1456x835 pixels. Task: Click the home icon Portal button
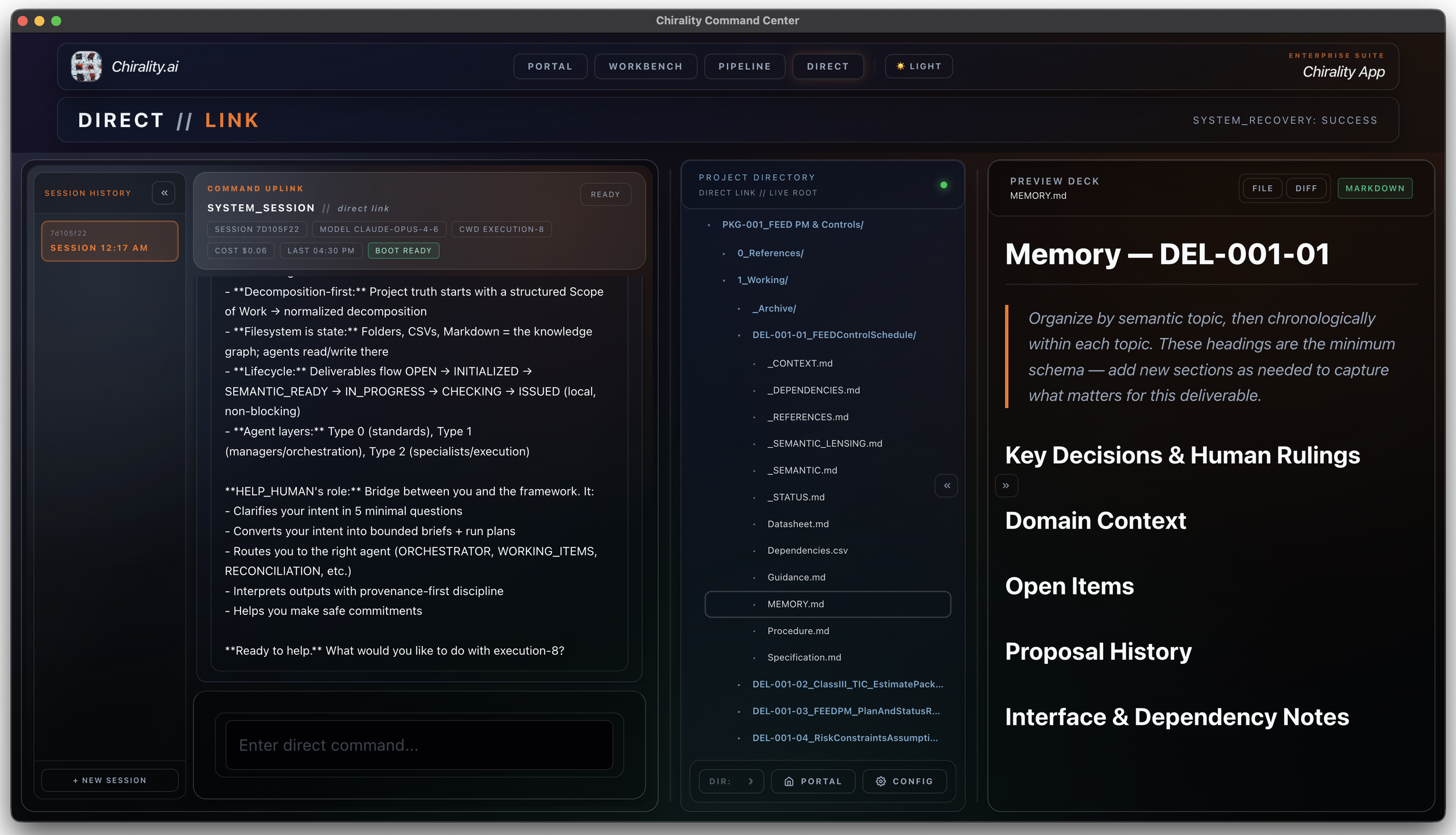coord(813,781)
